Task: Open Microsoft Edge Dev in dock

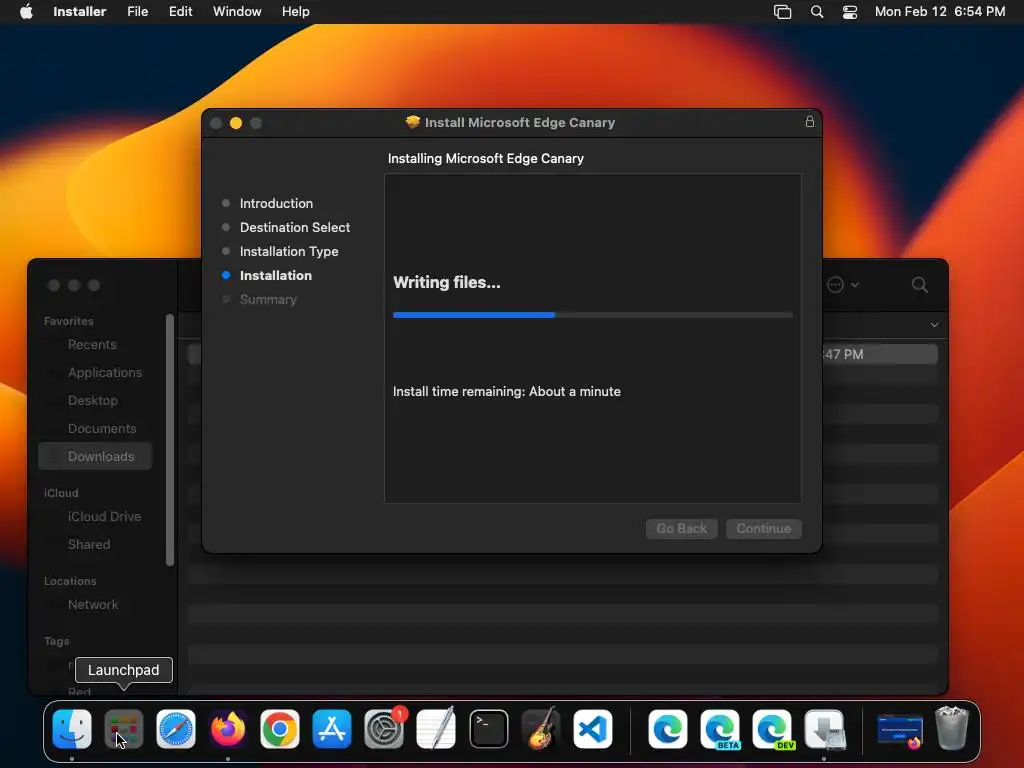Action: 772,729
